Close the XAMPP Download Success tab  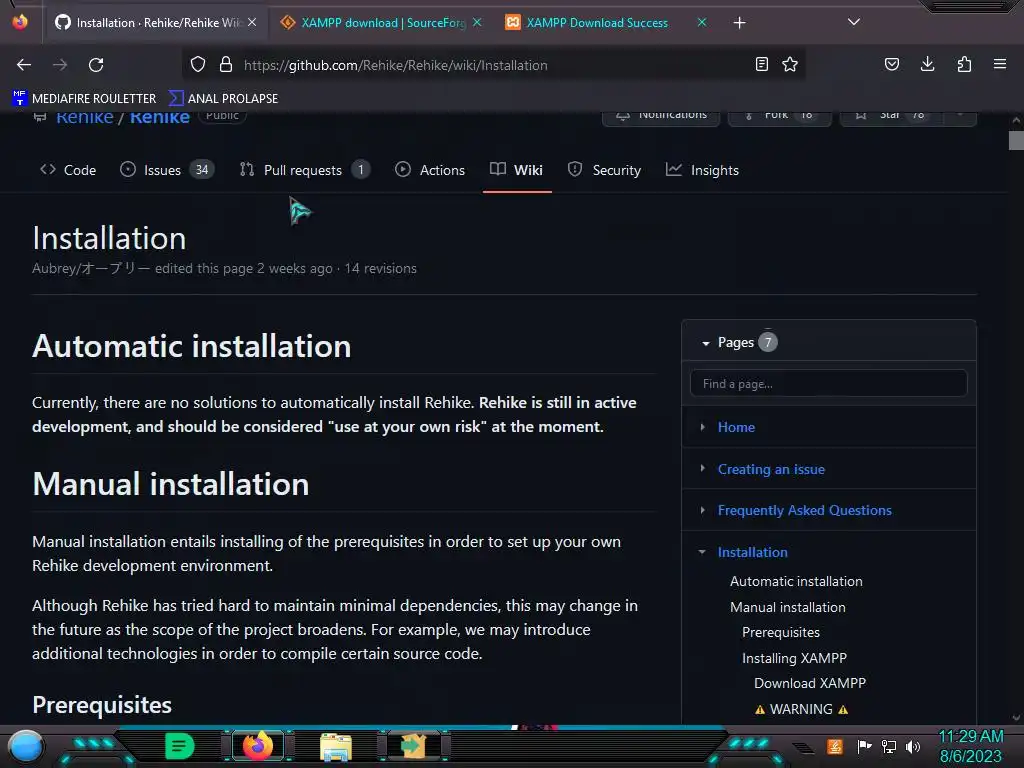point(702,22)
